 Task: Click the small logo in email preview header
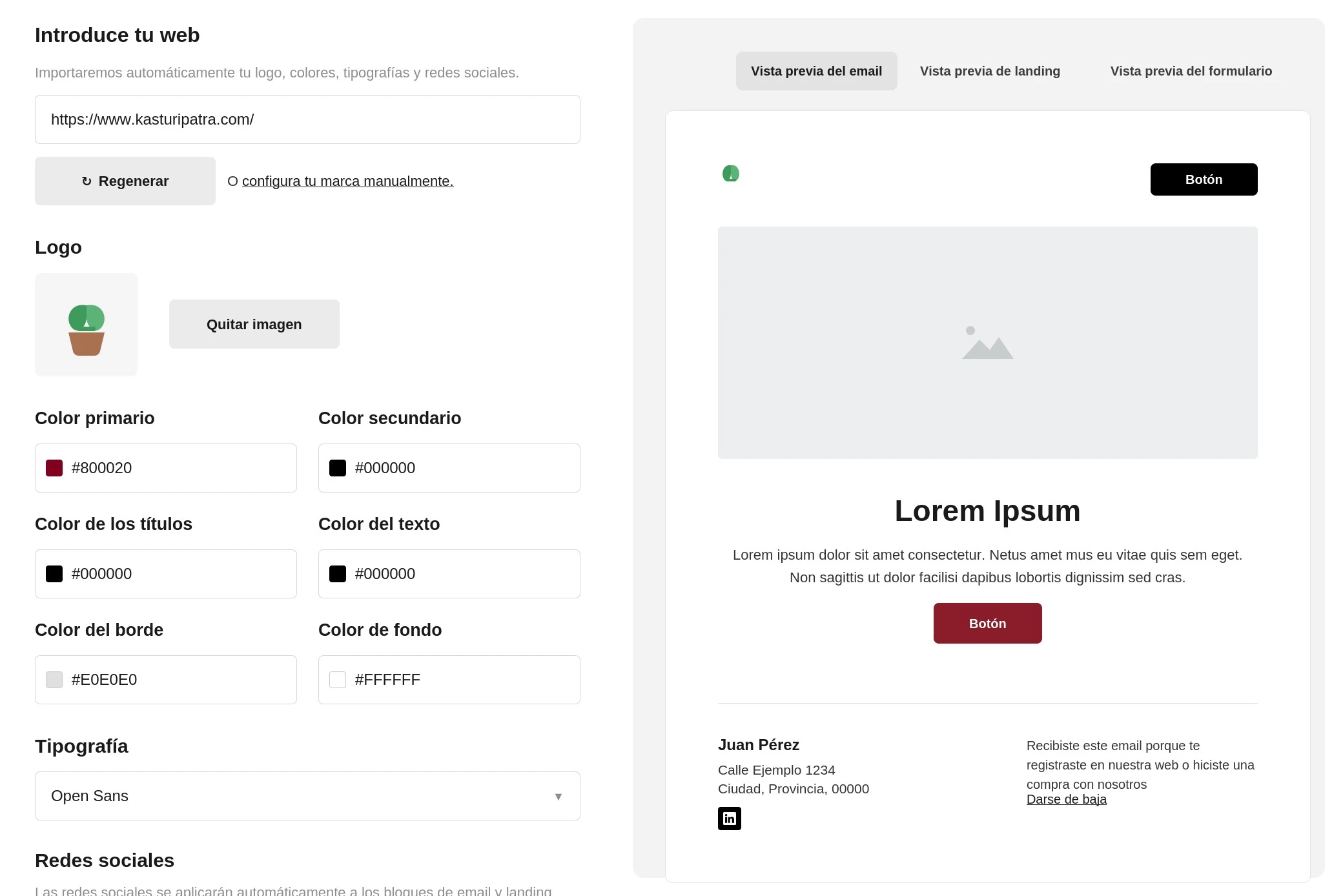(730, 173)
